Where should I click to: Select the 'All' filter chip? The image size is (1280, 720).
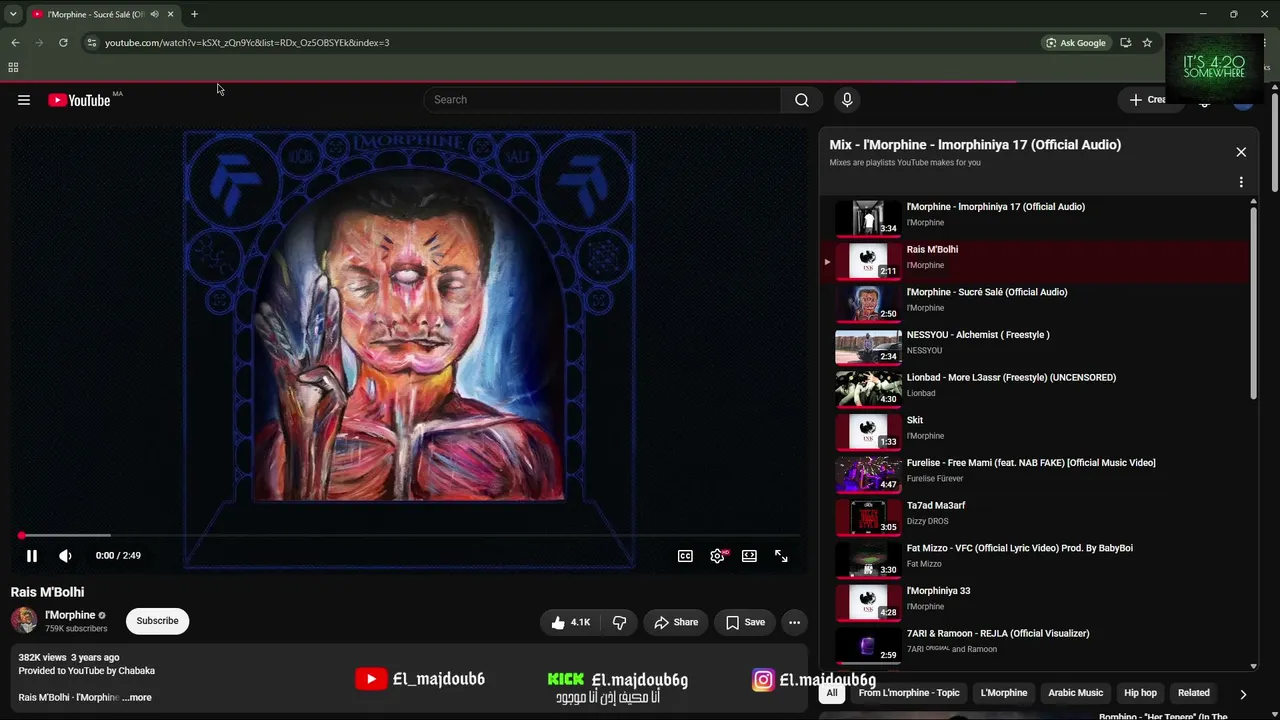pyautogui.click(x=832, y=693)
